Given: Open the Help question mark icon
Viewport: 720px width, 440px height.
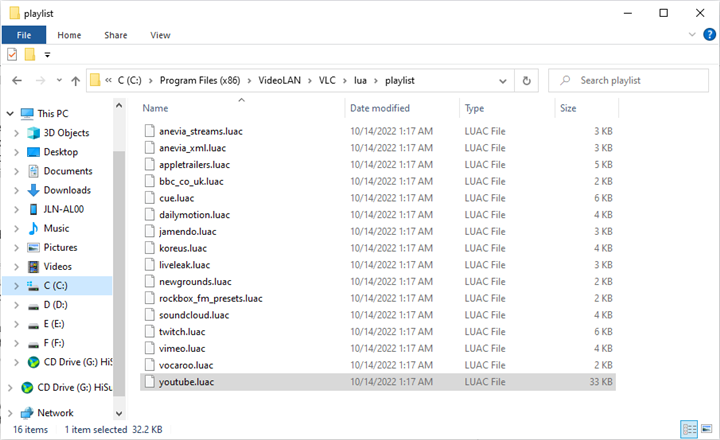Looking at the screenshot, I should pos(711,35).
